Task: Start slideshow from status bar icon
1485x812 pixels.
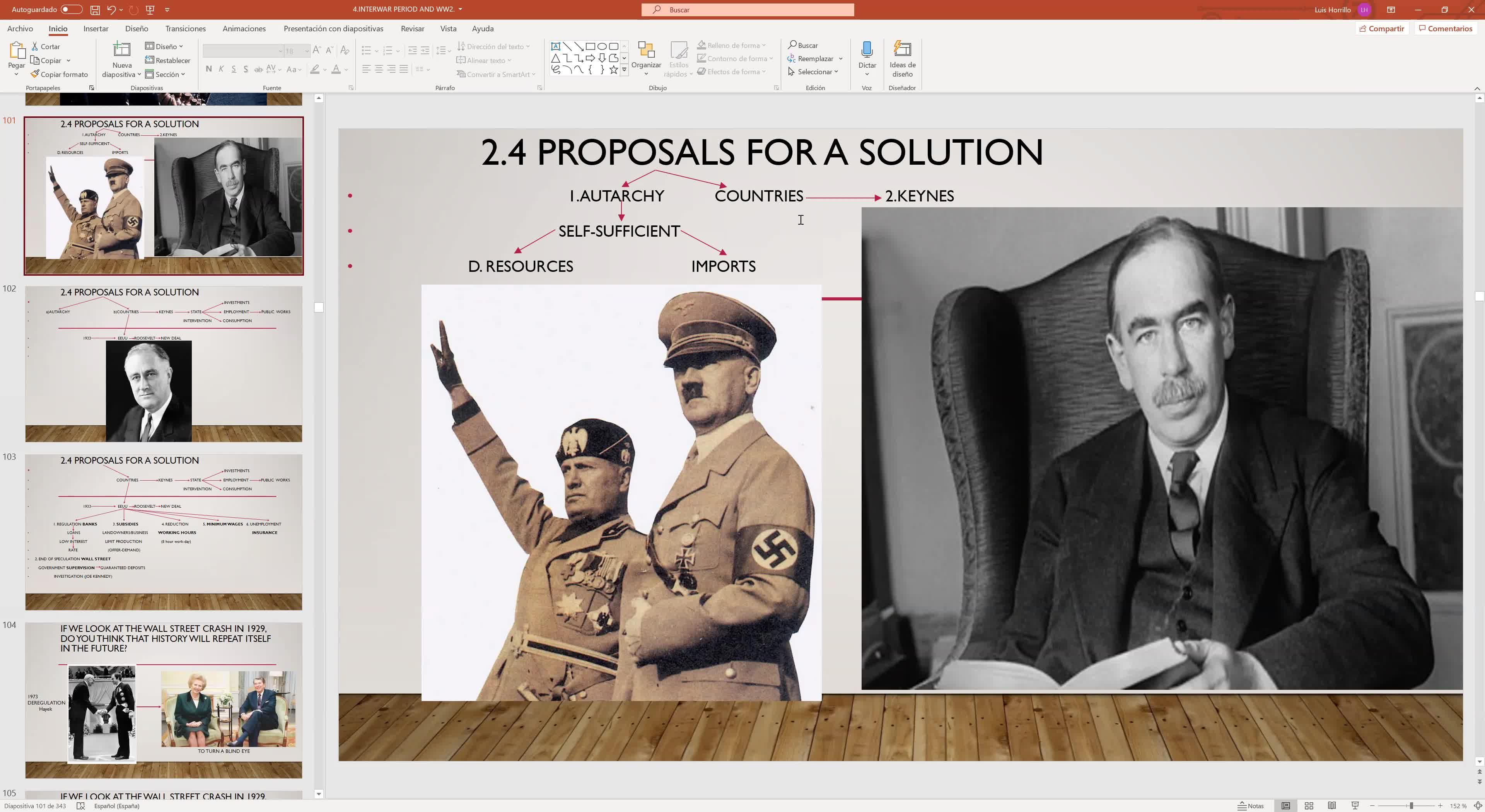Action: click(x=1355, y=806)
